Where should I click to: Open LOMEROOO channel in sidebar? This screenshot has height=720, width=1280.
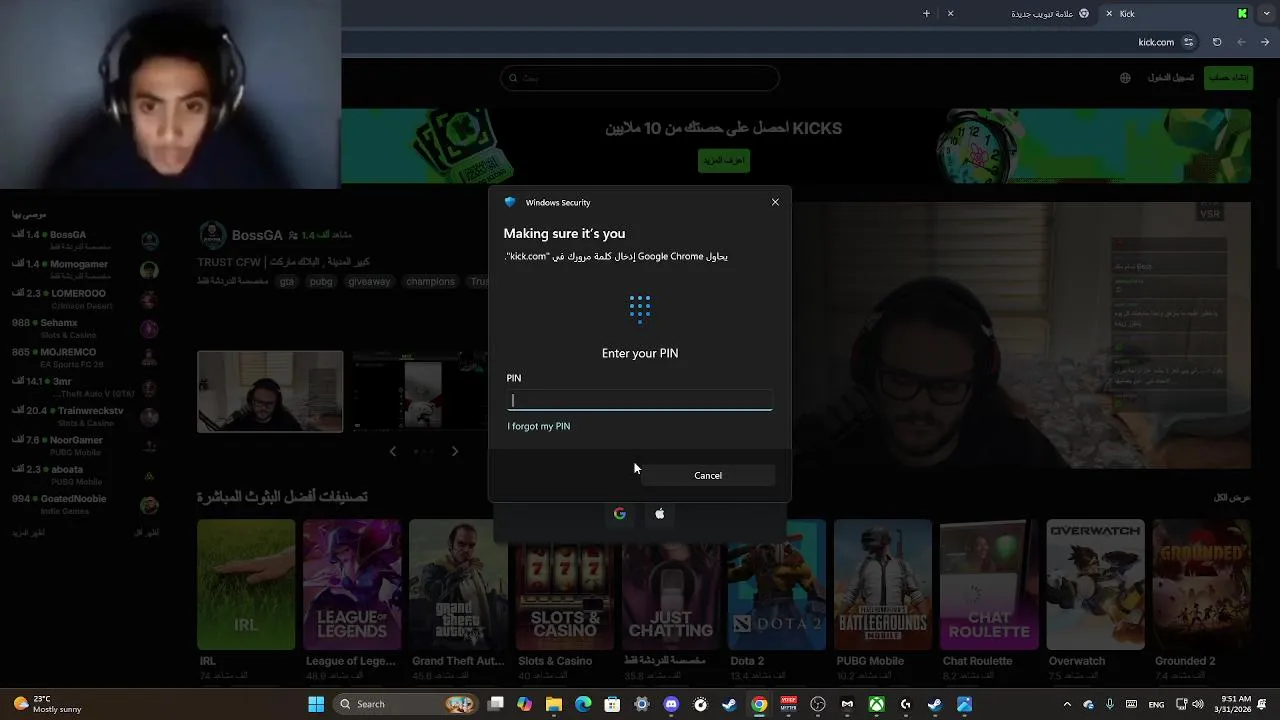click(x=85, y=299)
